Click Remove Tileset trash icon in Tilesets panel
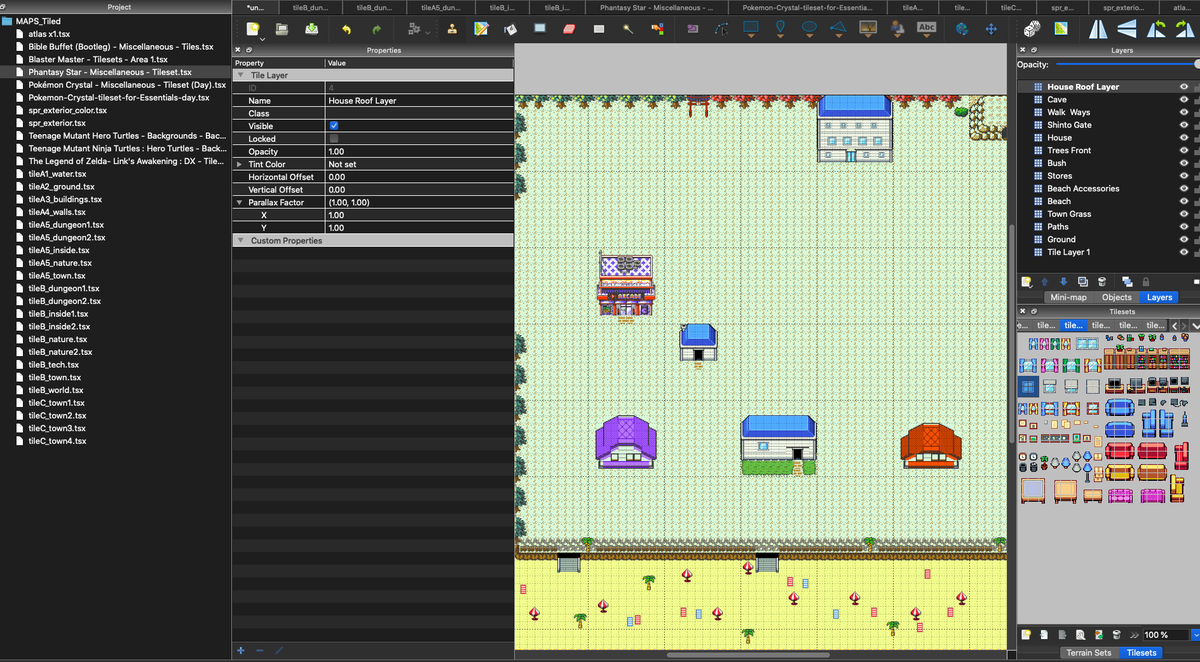This screenshot has width=1200, height=662. (x=1116, y=635)
